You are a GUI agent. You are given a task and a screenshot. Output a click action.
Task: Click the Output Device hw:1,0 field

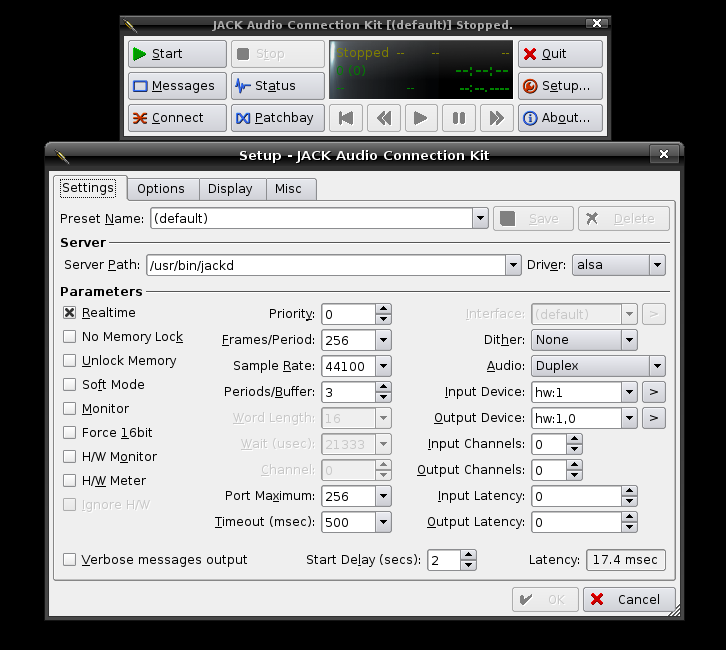pos(576,418)
